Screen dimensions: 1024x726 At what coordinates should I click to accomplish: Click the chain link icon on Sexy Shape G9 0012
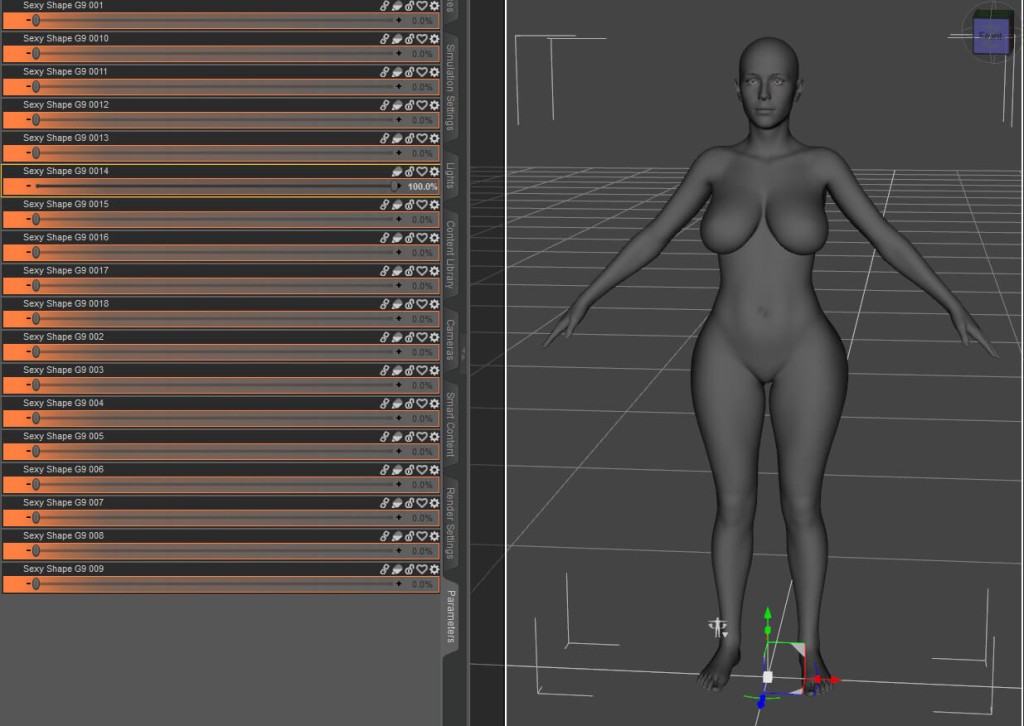(x=385, y=105)
